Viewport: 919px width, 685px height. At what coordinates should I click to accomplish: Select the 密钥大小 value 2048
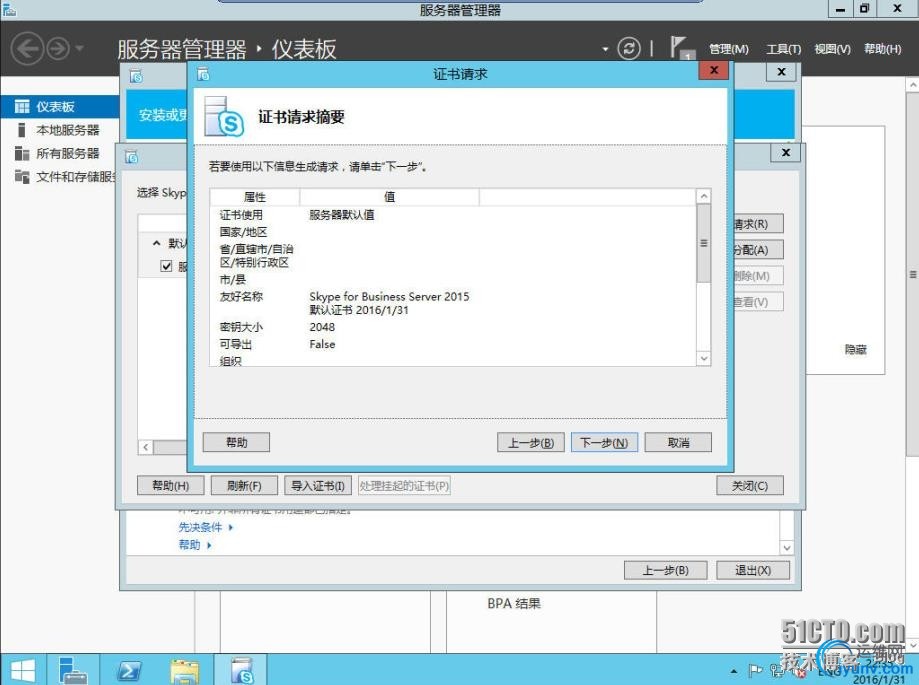tap(322, 327)
